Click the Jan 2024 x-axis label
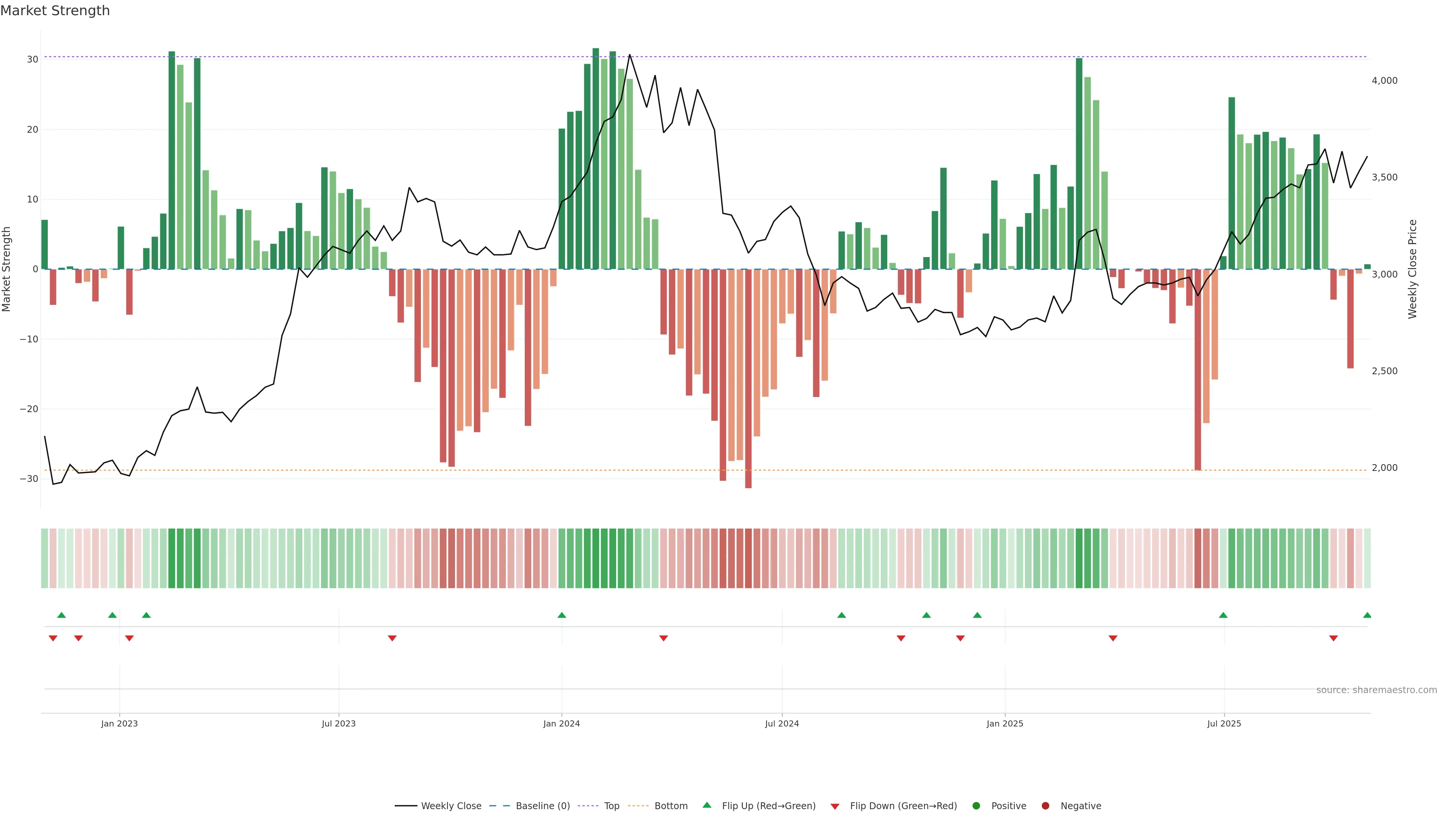This screenshot has height=819, width=1456. click(x=561, y=723)
